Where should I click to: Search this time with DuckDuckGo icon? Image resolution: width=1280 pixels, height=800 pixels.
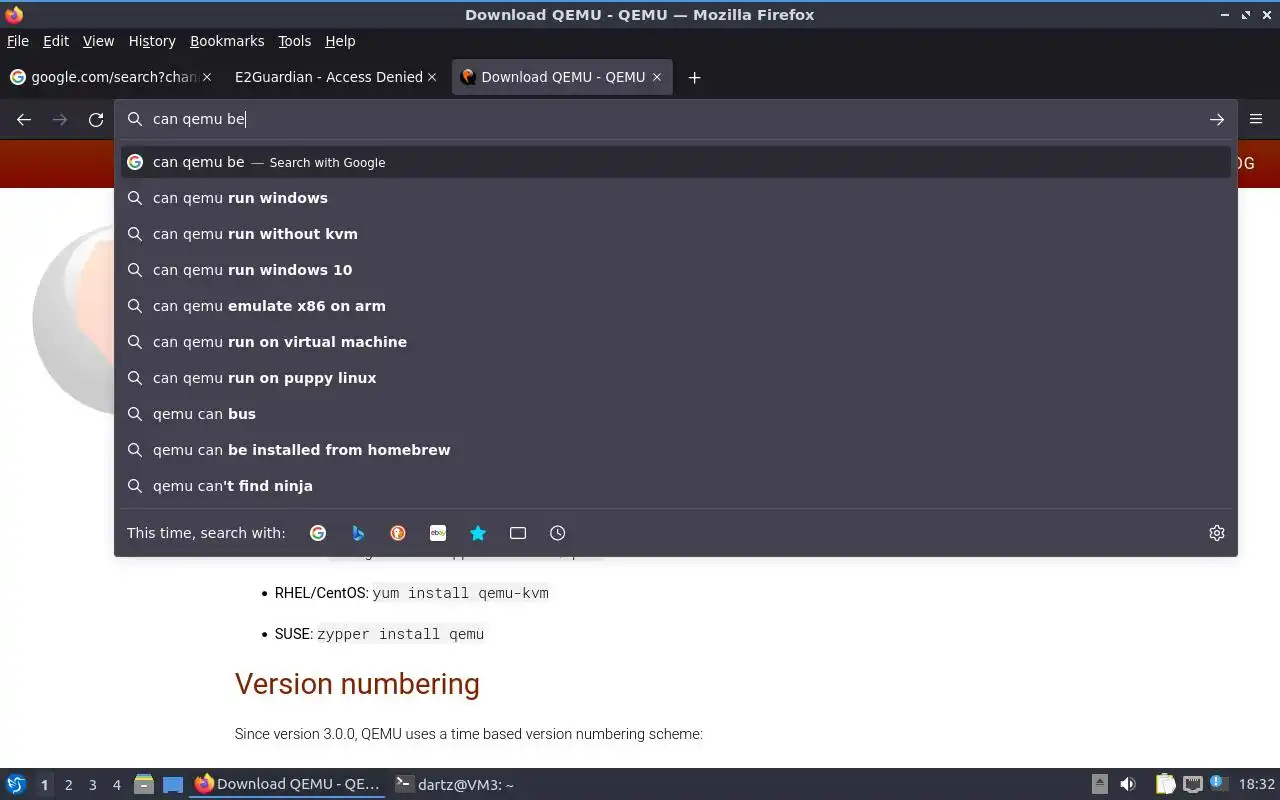coord(398,533)
